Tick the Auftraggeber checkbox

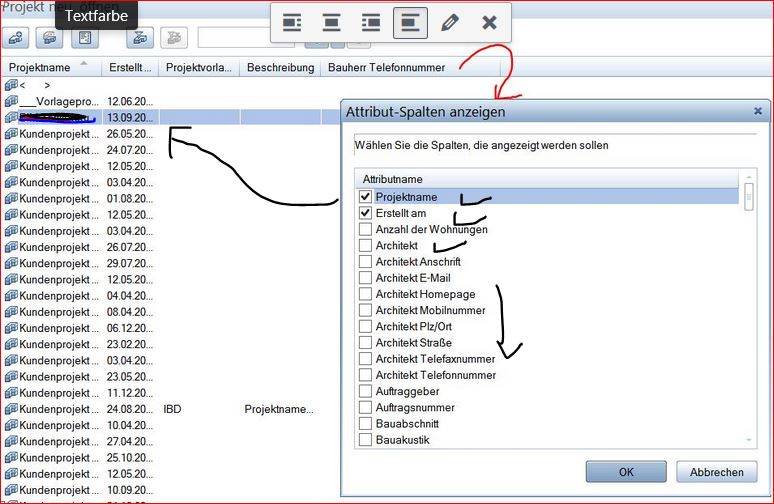coord(365,391)
